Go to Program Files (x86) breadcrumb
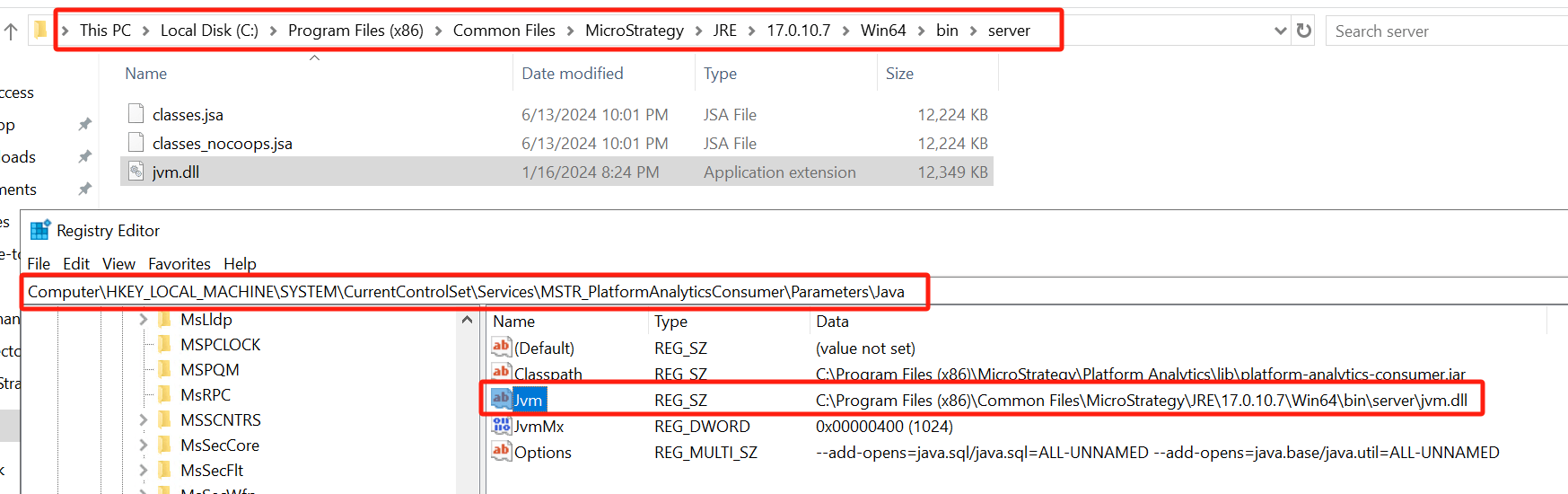The image size is (1568, 494). tap(355, 31)
